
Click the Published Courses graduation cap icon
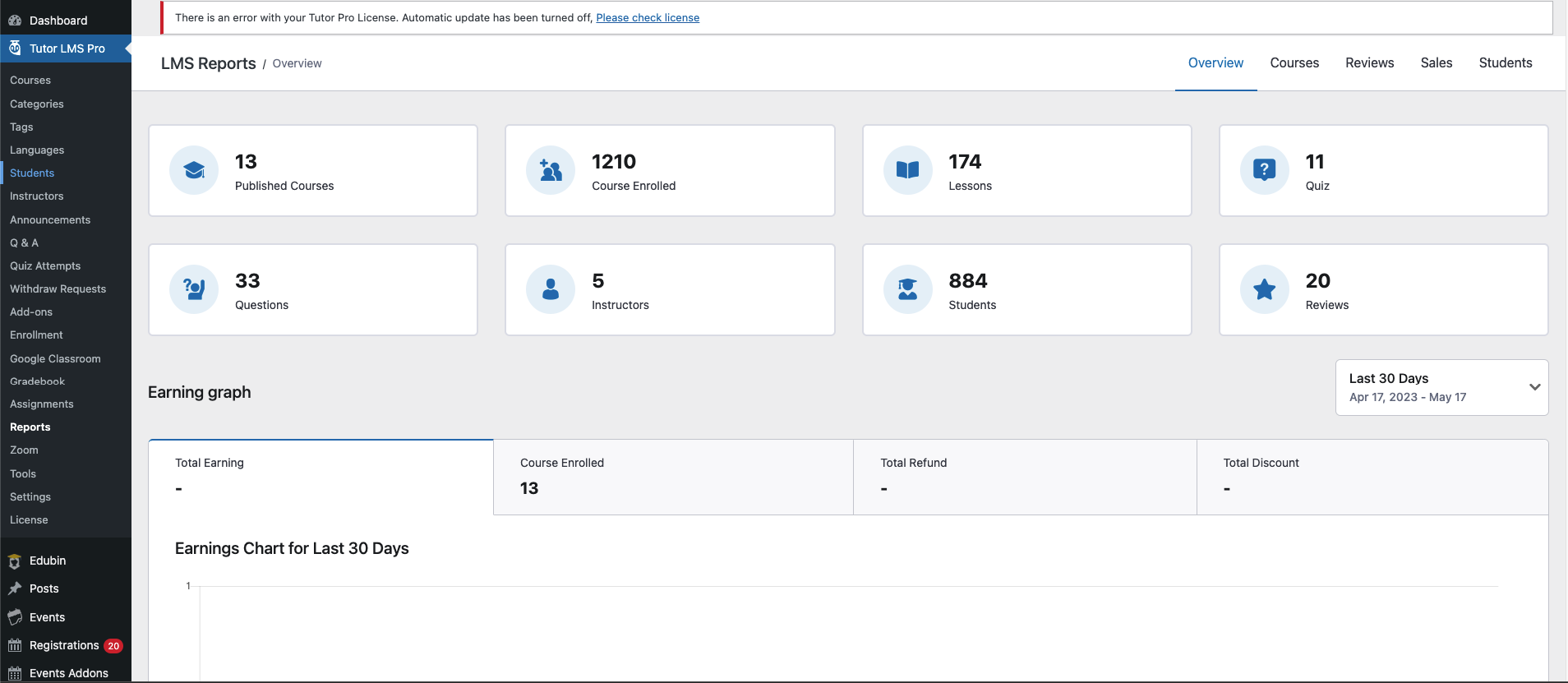pos(194,170)
